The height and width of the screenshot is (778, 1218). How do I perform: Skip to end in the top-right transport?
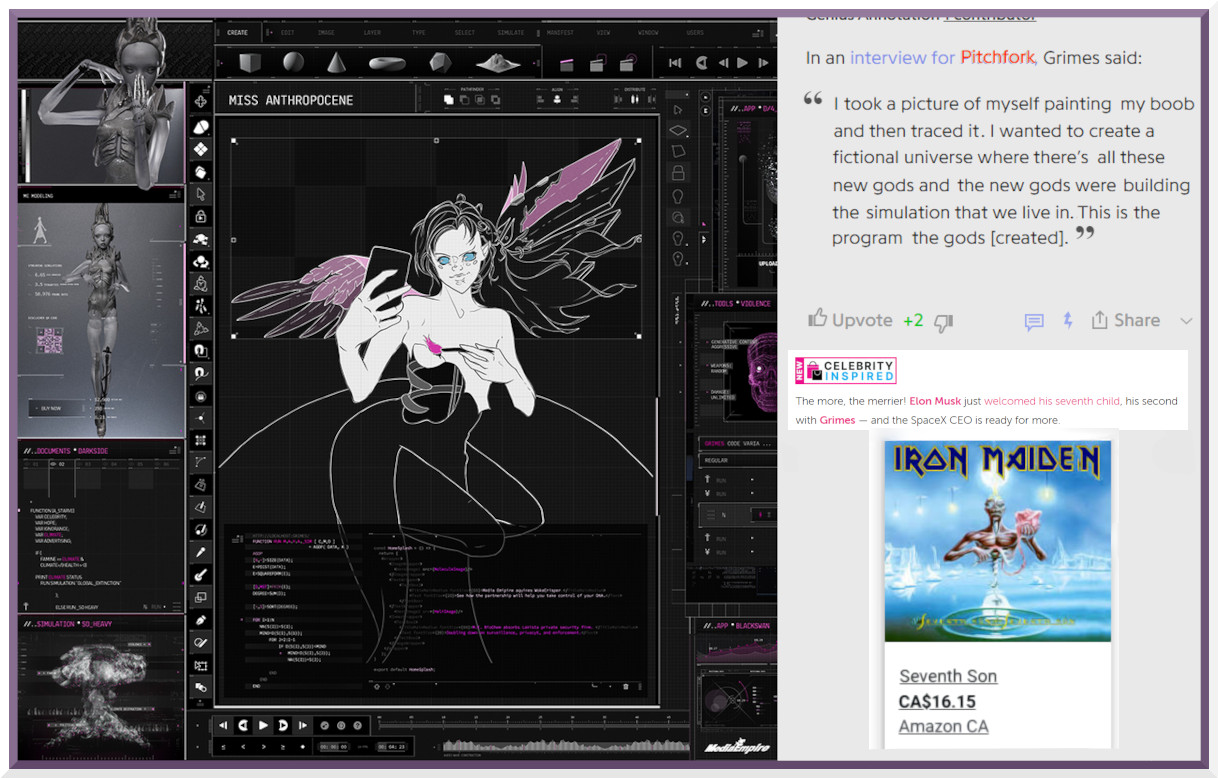coord(765,63)
